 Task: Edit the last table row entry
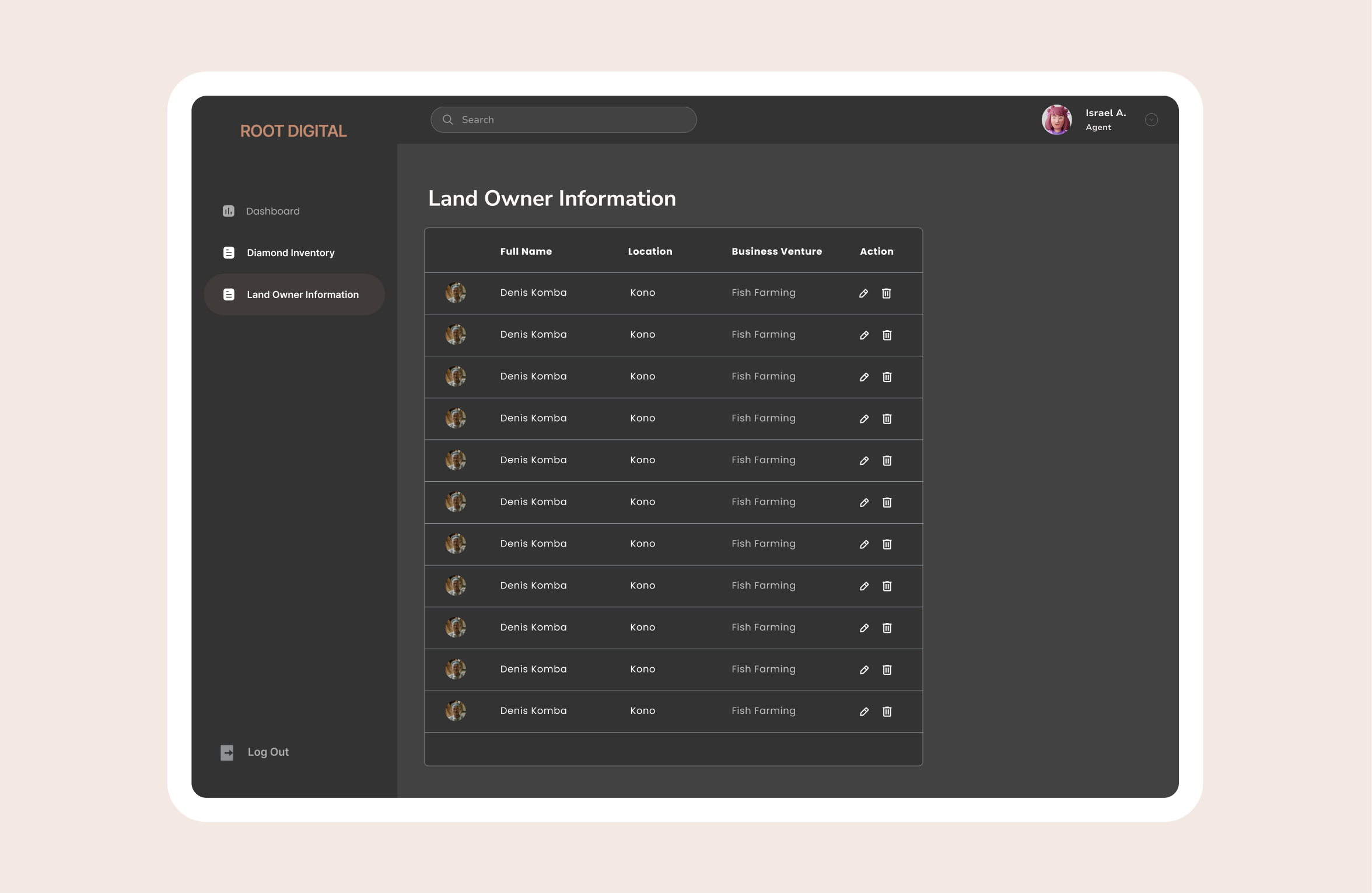(864, 712)
